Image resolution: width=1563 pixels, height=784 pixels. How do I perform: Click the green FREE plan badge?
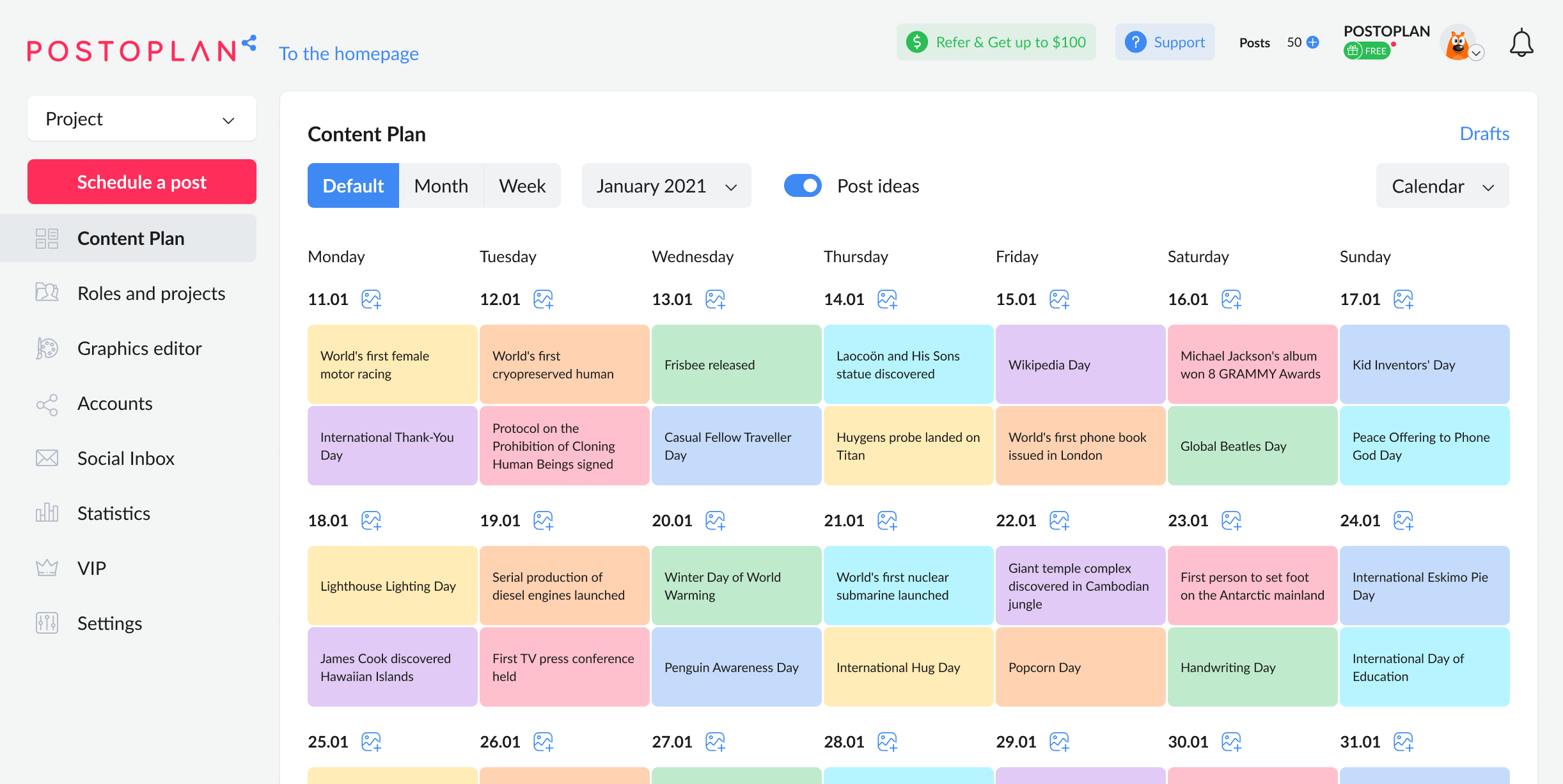(x=1367, y=51)
